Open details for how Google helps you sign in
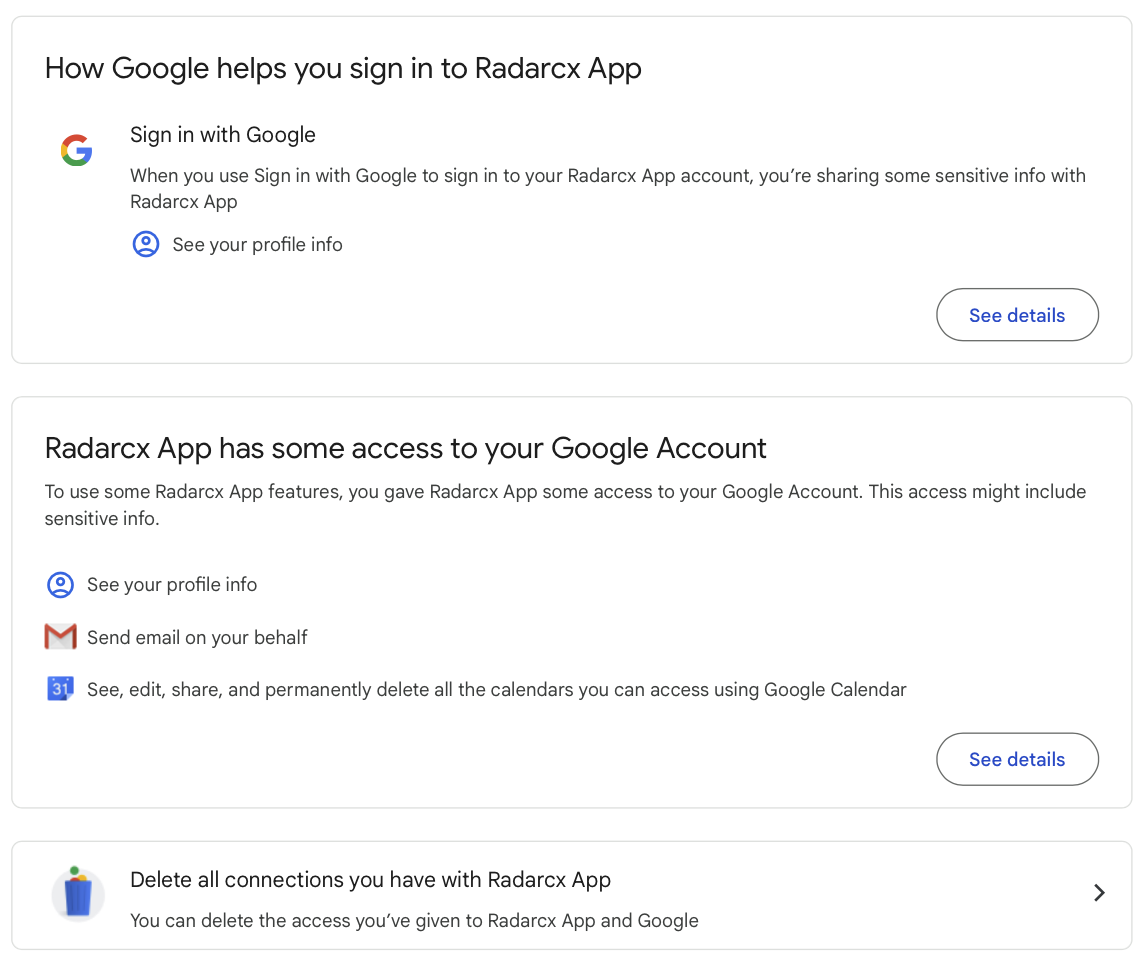1141x959 pixels. (x=1017, y=314)
